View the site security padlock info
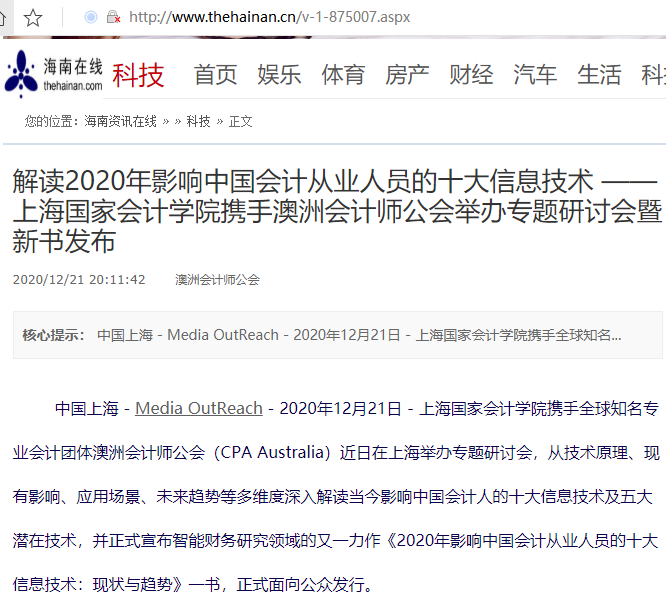666x601 pixels. (x=113, y=17)
